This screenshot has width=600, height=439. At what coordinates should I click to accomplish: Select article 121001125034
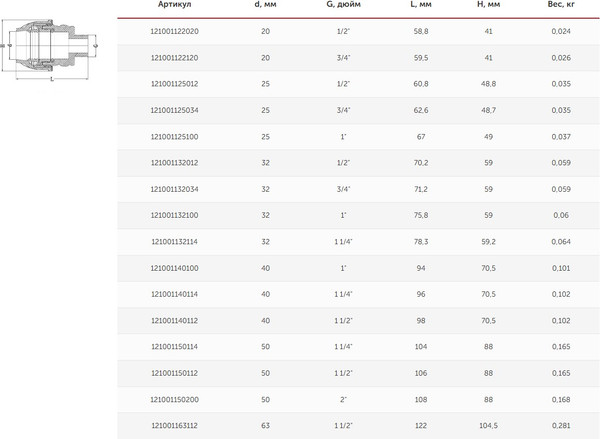point(175,110)
